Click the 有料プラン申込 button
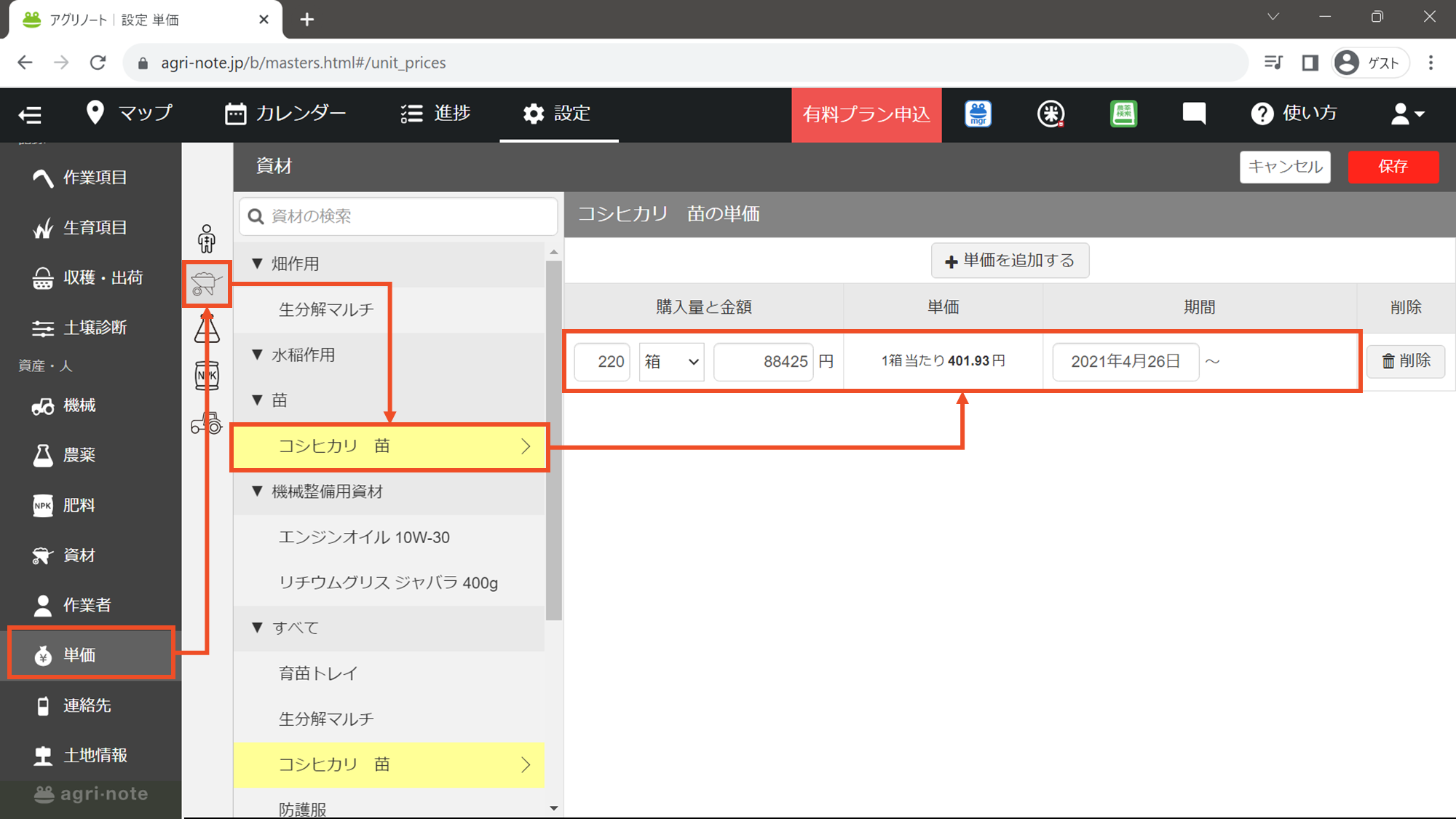 866,114
